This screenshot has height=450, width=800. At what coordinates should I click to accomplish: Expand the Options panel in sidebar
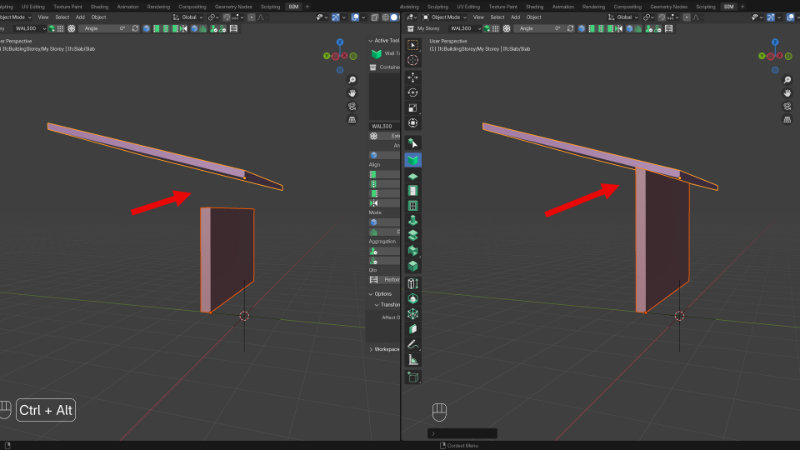pyautogui.click(x=382, y=294)
